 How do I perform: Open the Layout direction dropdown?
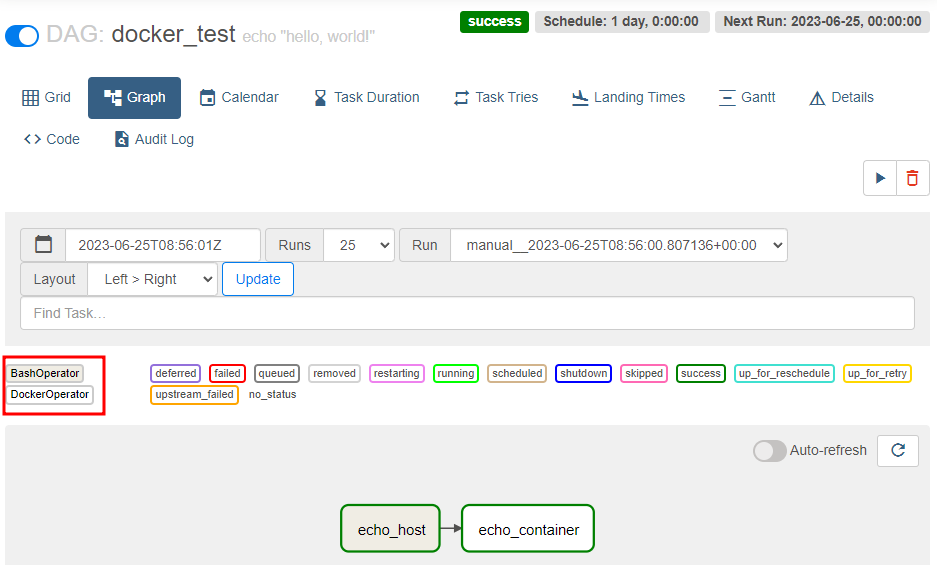[152, 279]
